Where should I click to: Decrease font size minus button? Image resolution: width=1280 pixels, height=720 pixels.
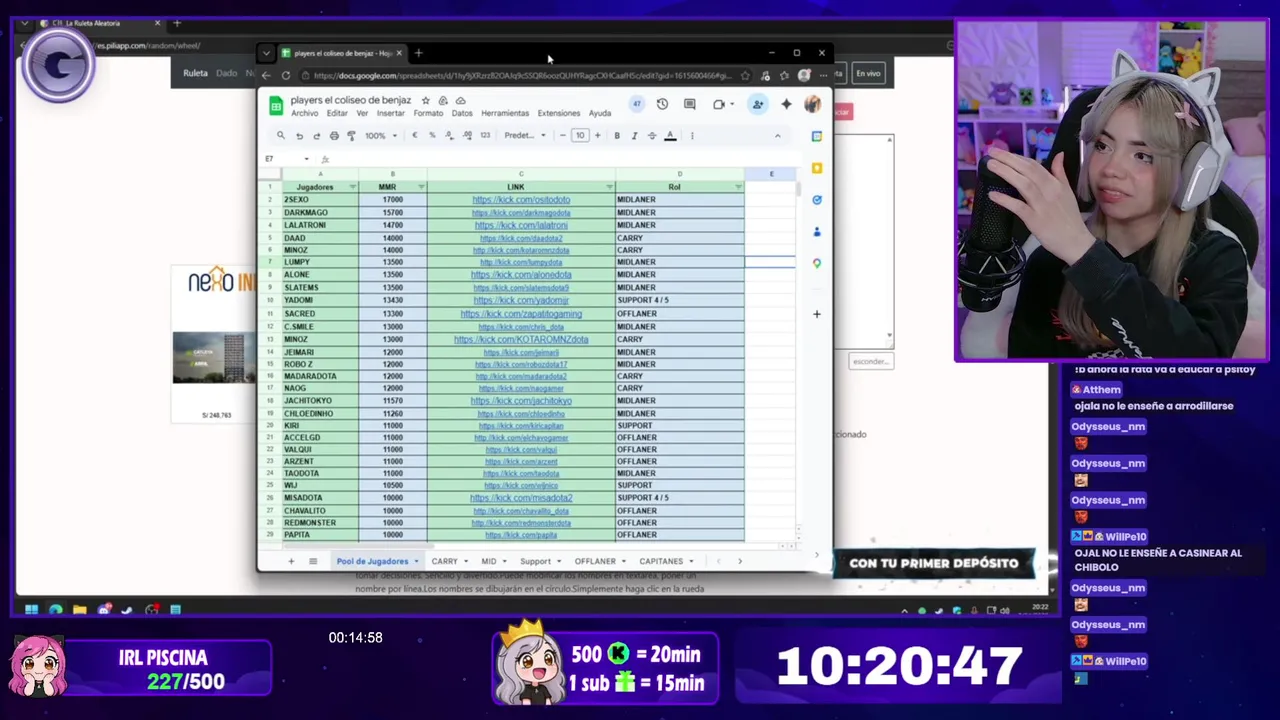563,136
